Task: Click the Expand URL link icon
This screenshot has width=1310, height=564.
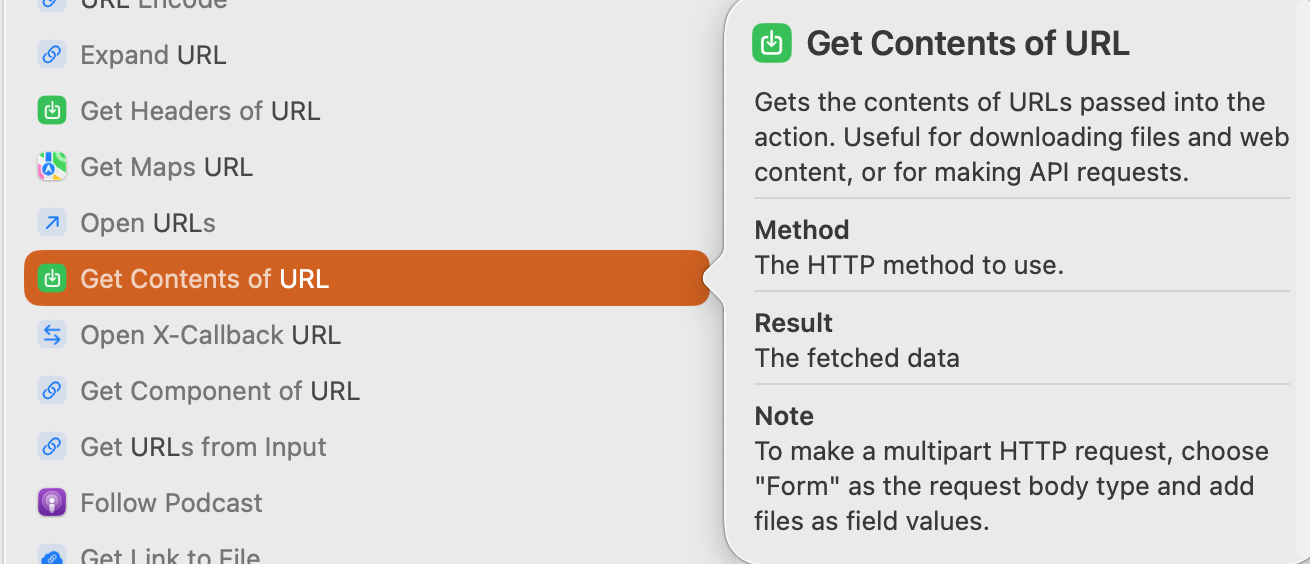Action: (52, 54)
